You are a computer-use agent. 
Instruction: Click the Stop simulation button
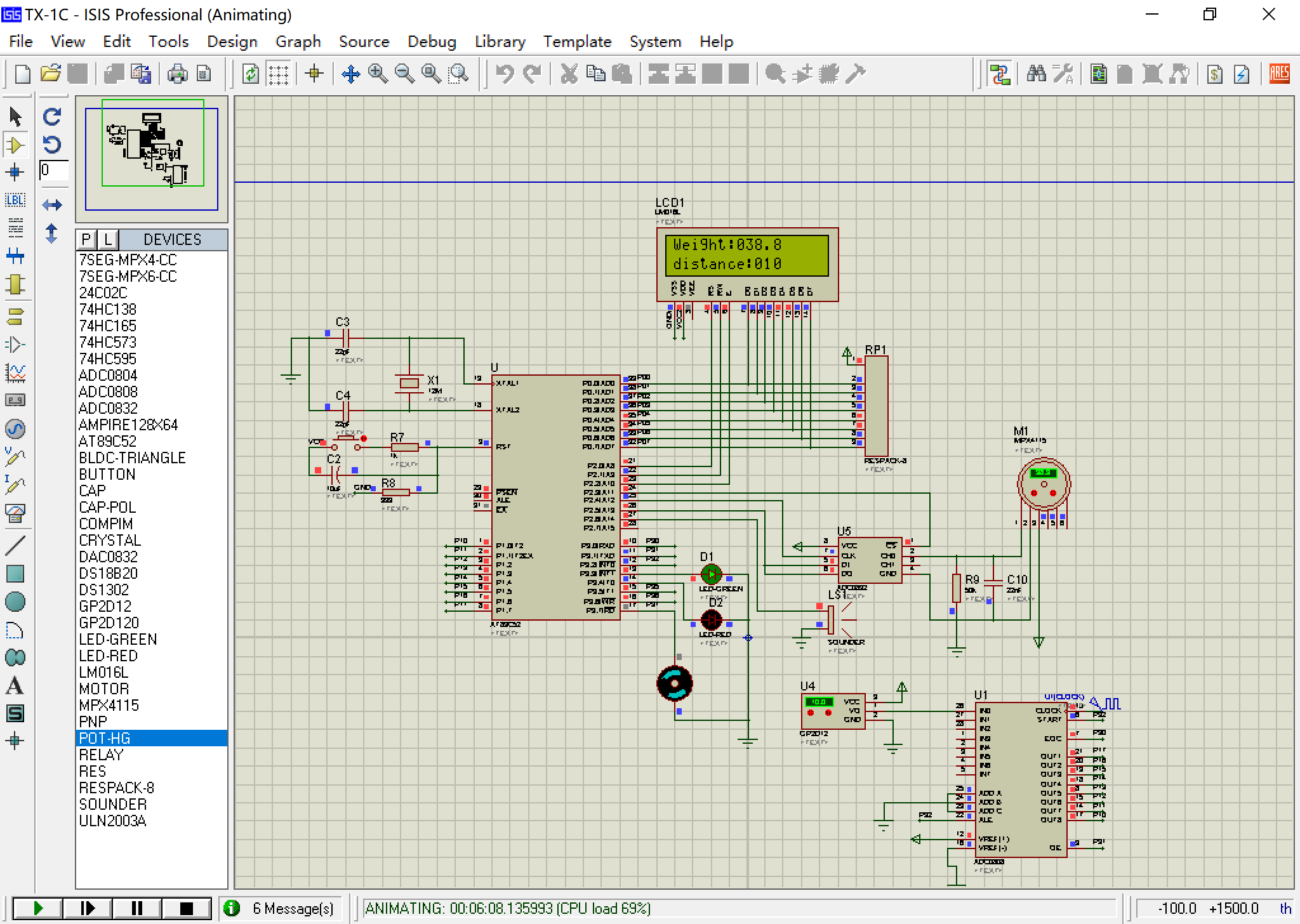pyautogui.click(x=187, y=908)
